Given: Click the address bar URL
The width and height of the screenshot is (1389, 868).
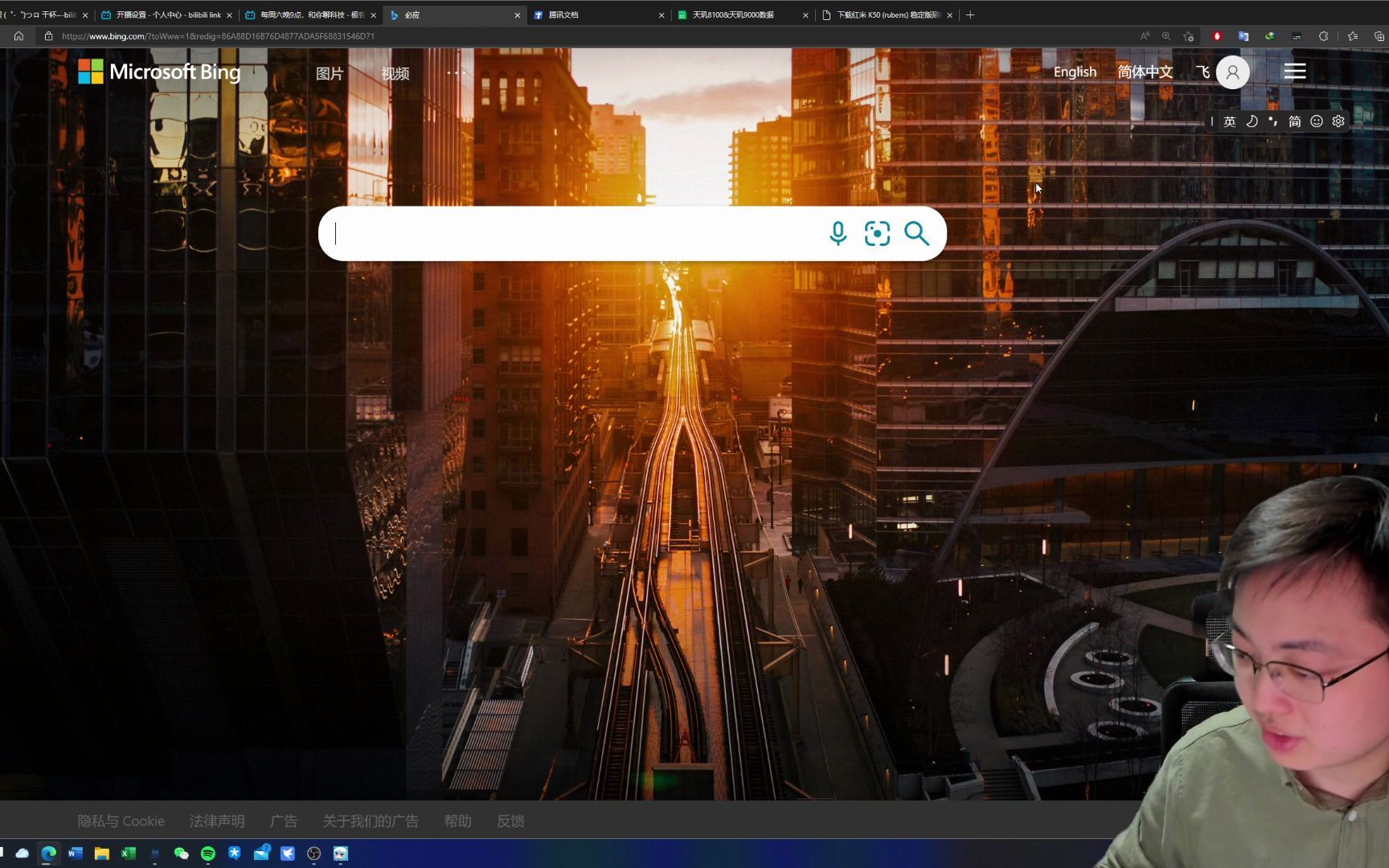Looking at the screenshot, I should (x=218, y=36).
